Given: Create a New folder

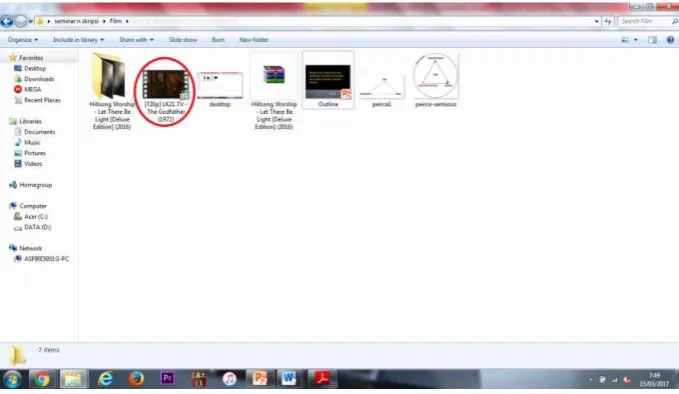Looking at the screenshot, I should pyautogui.click(x=254, y=39).
